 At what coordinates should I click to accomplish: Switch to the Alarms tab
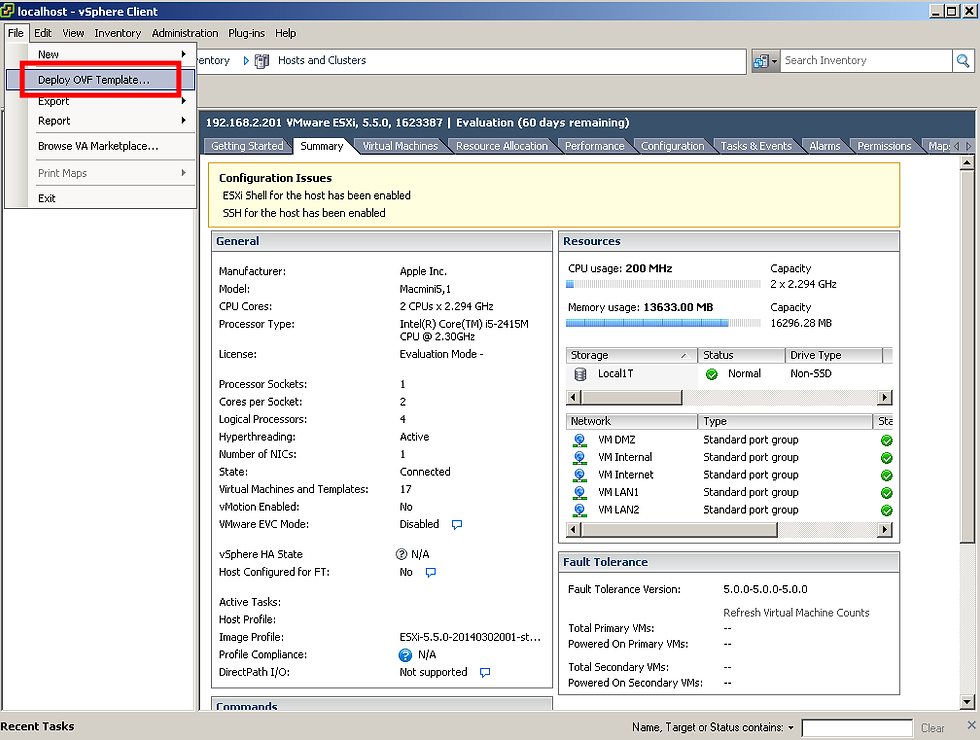824,146
